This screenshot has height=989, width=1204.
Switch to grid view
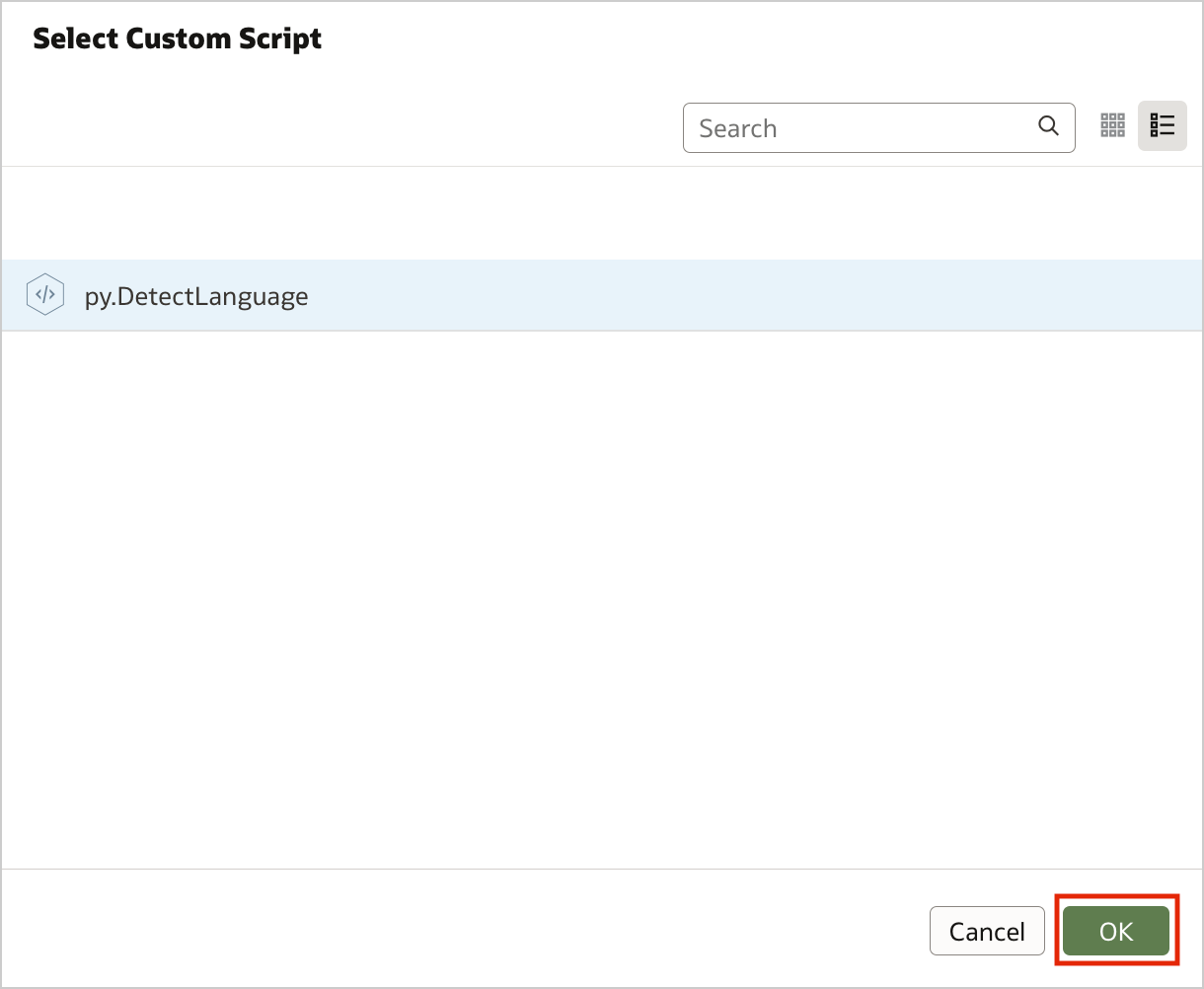click(1112, 125)
